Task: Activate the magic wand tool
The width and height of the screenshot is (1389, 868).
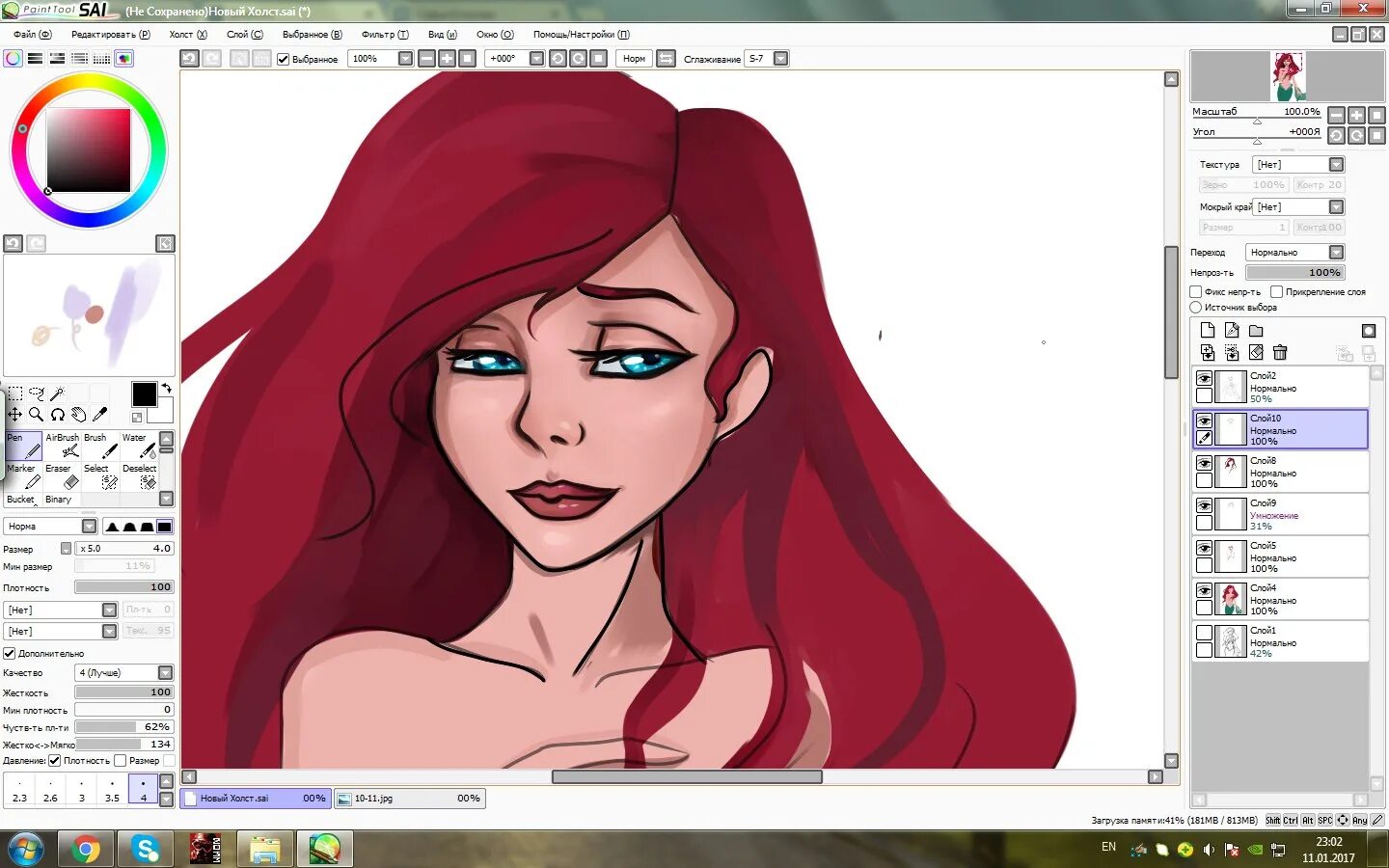Action: [x=58, y=393]
